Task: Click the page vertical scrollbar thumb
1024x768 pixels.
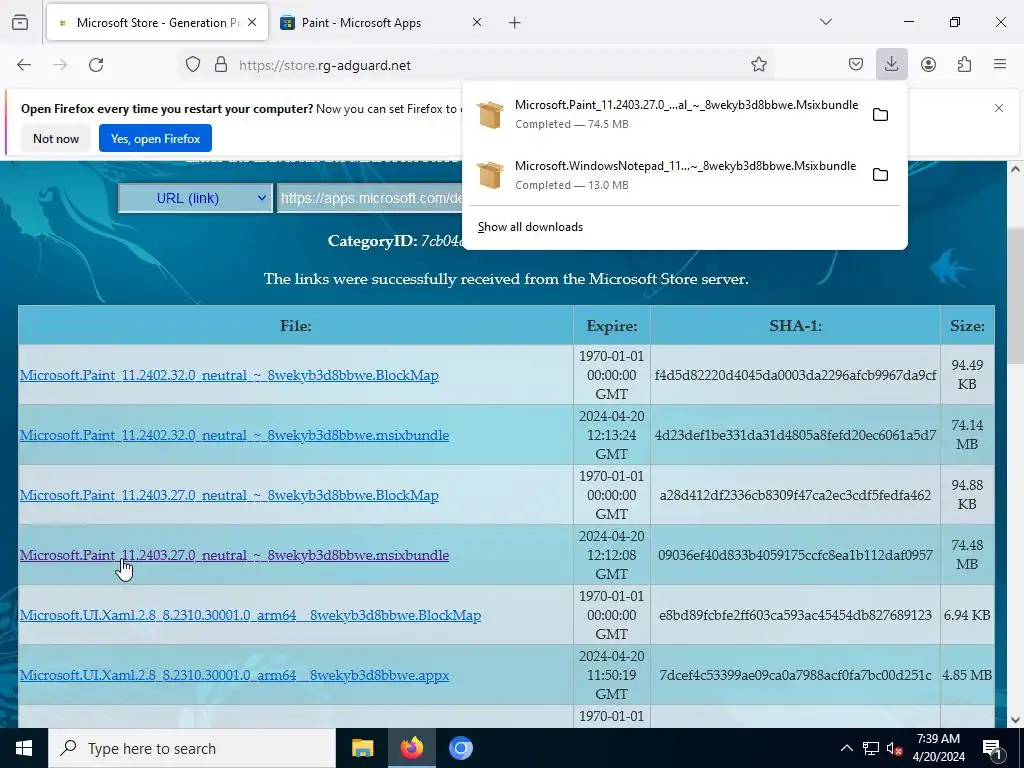Action: (1015, 296)
